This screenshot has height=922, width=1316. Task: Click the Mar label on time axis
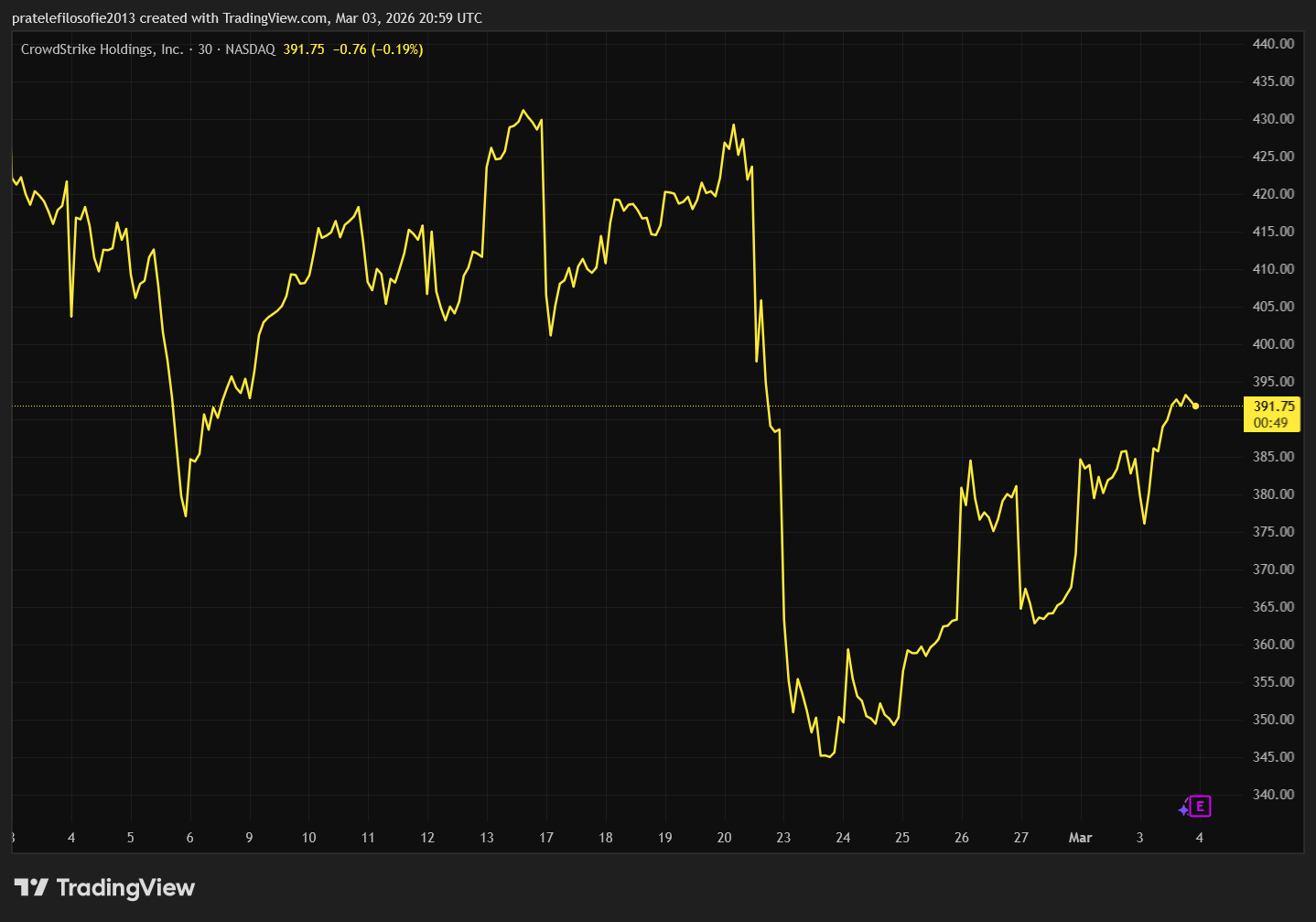[1080, 838]
